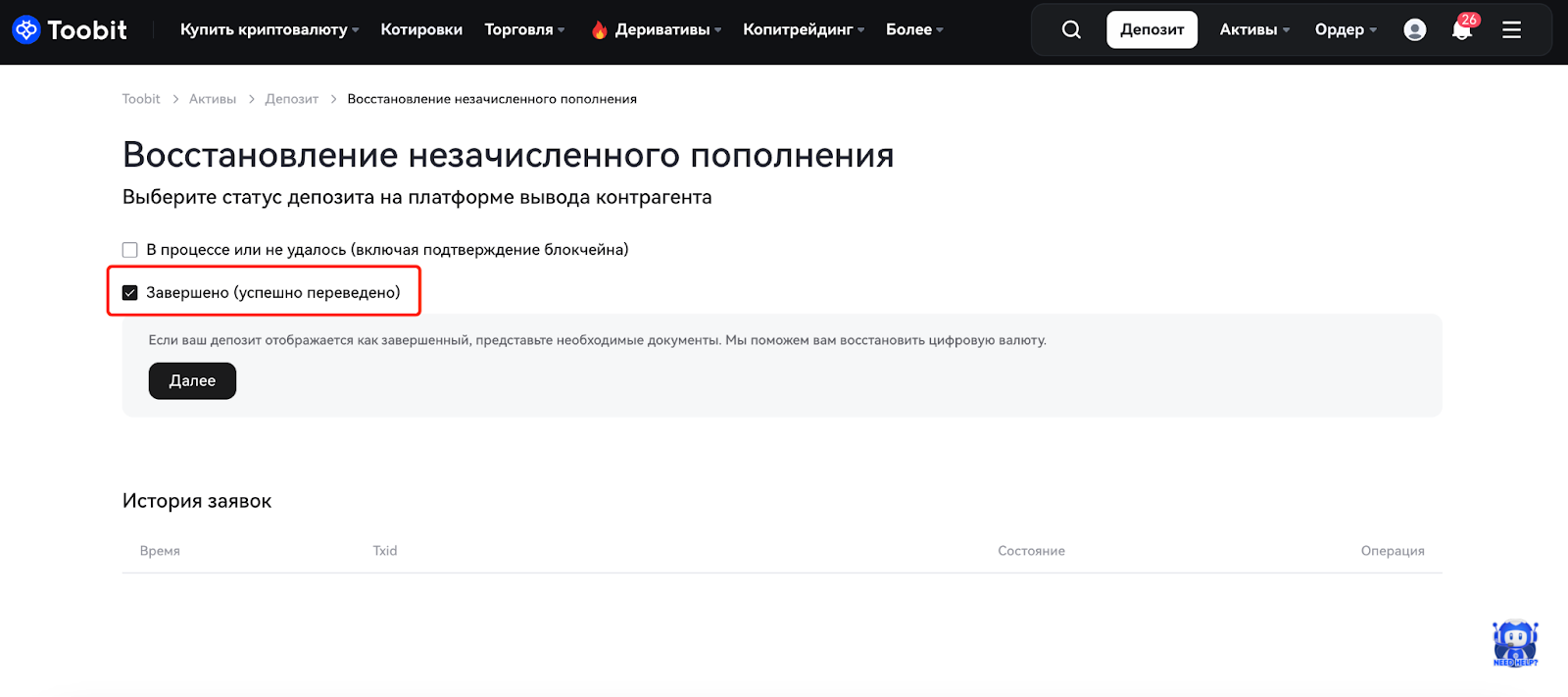Check the 'В процессе или не удалось' checkbox
The image size is (1568, 697).
(x=129, y=250)
